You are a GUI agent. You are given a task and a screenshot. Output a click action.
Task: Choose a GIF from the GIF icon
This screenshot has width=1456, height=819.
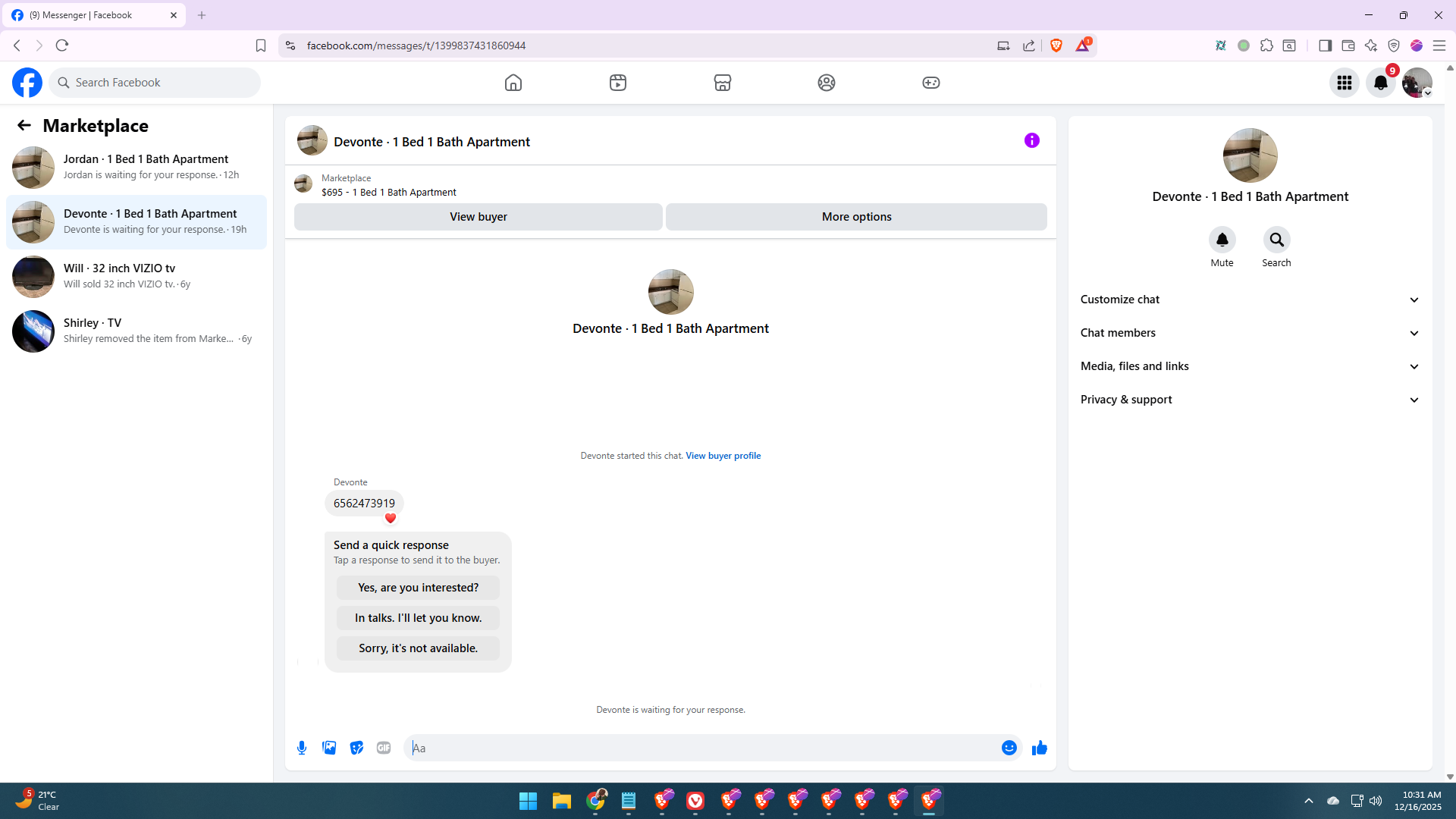point(384,748)
